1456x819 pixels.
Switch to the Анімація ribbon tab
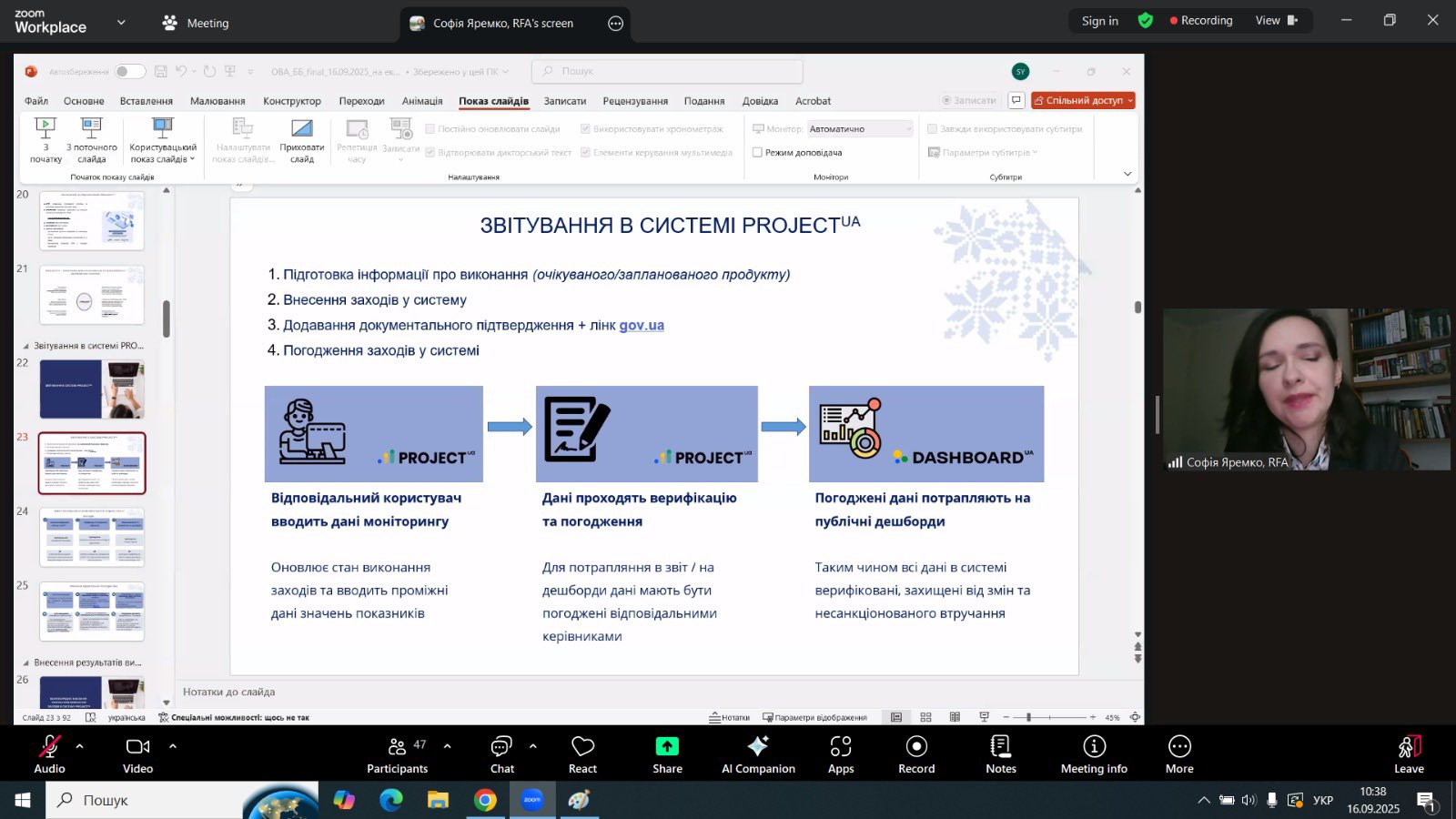coord(422,101)
